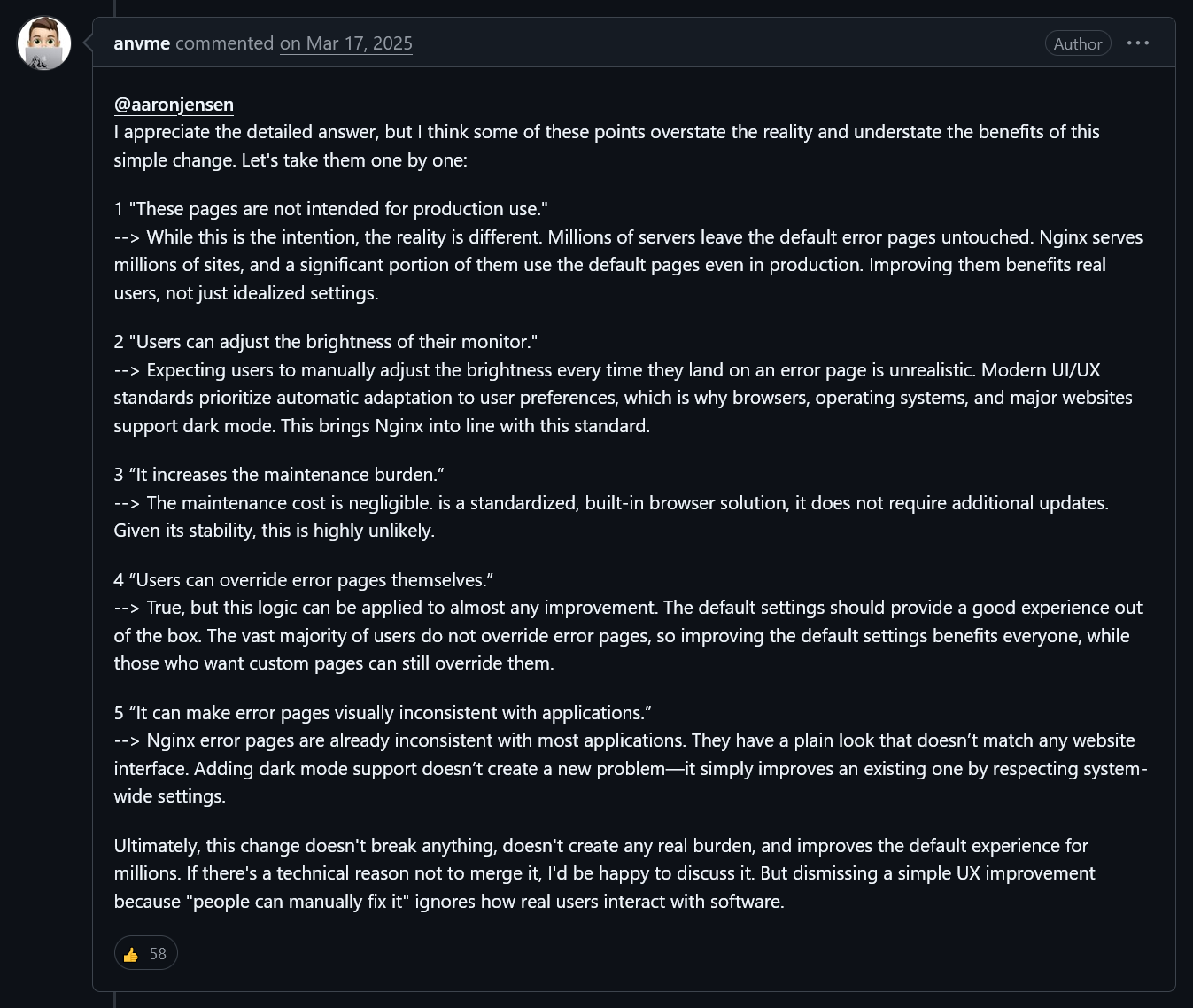Open anvme's profile avatar image
Image resolution: width=1193 pixels, height=1008 pixels.
coord(44,43)
